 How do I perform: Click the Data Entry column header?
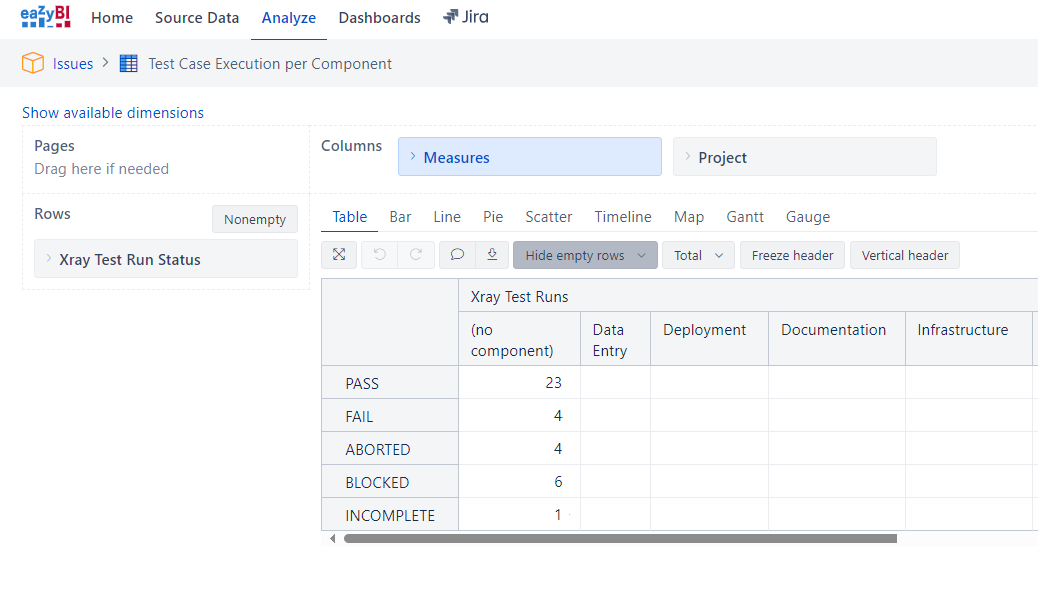click(615, 340)
